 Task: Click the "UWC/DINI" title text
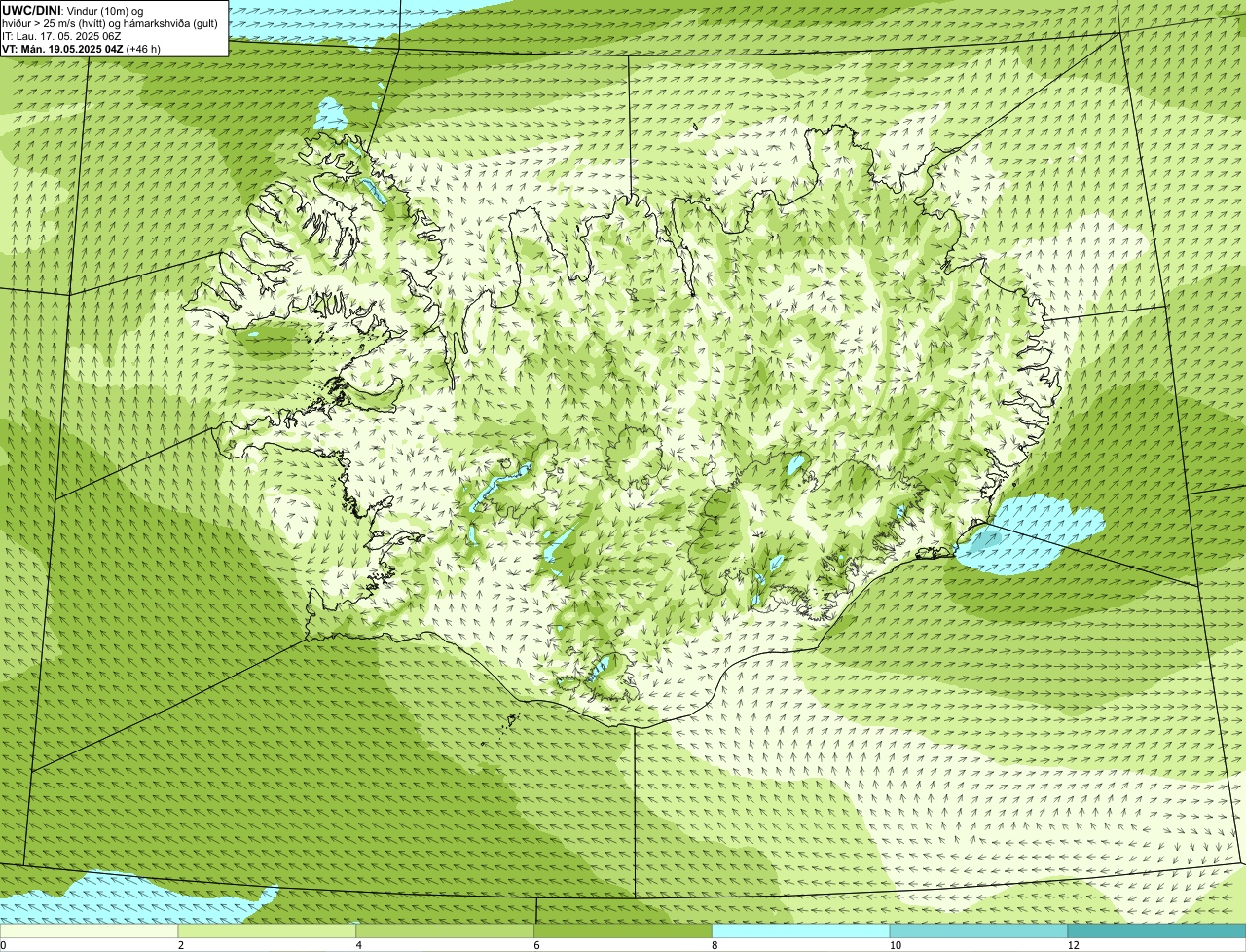tap(30, 10)
